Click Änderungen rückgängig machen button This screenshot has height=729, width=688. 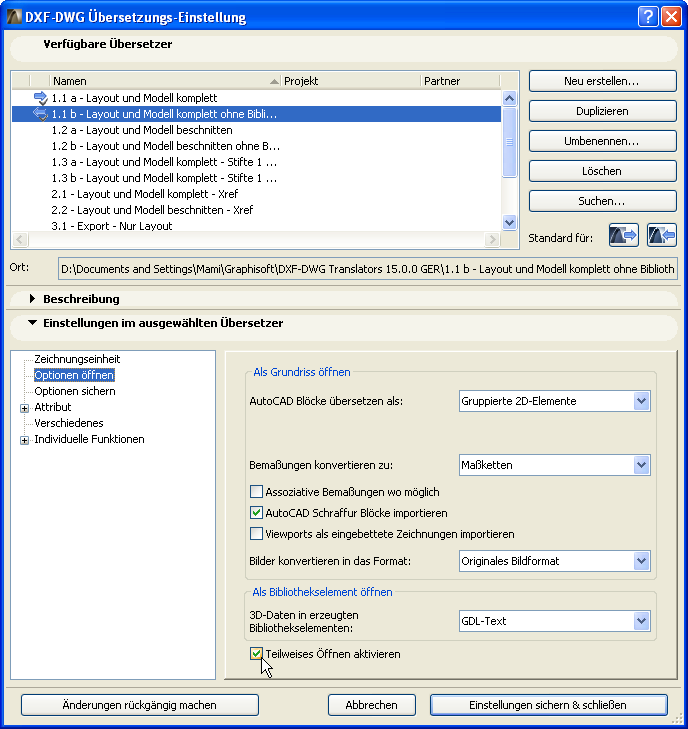[139, 705]
